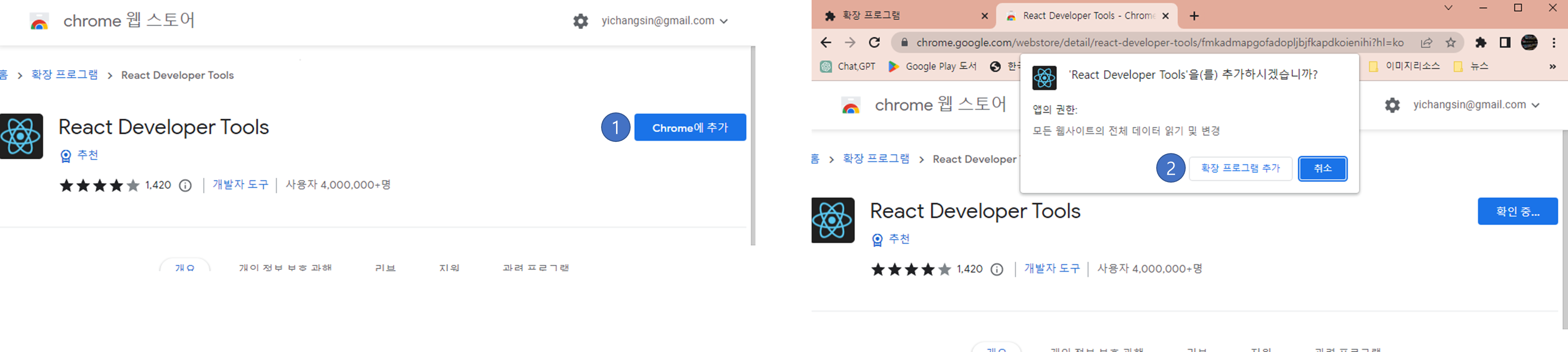
Task: Click the React icon in the permission dialog
Action: pos(1044,78)
